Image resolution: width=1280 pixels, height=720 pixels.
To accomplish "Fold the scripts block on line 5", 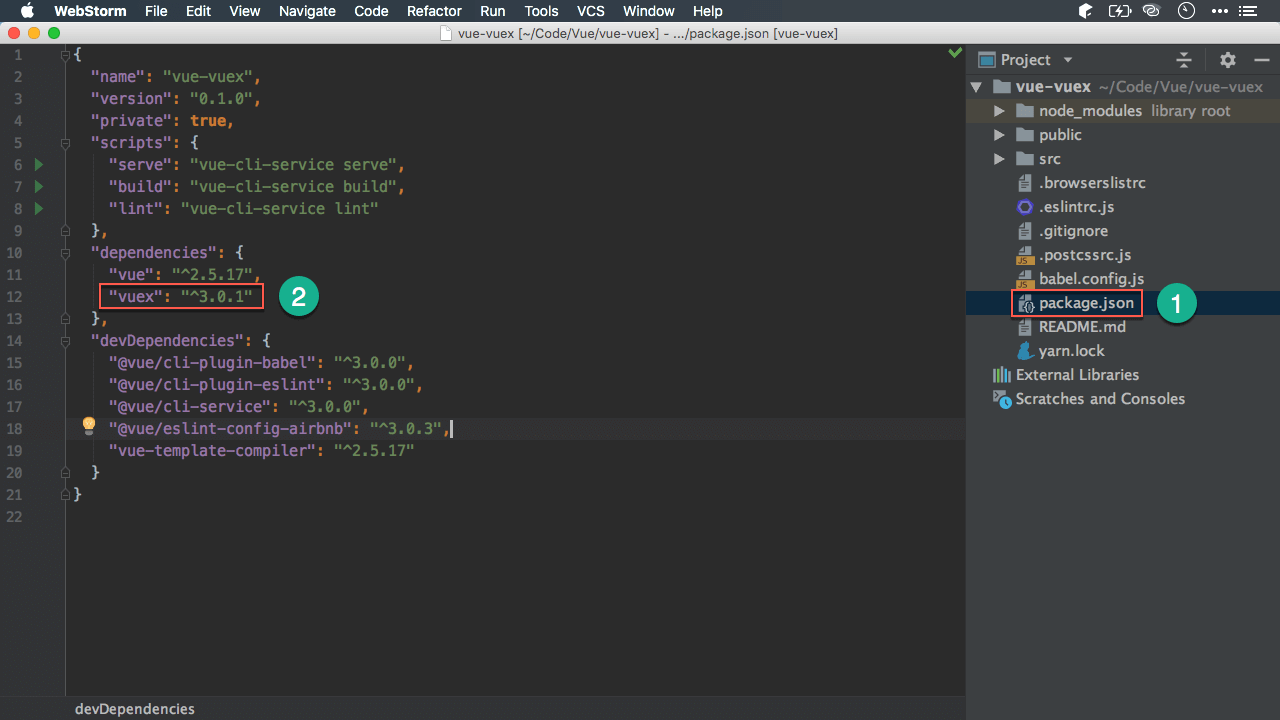I will pos(66,142).
